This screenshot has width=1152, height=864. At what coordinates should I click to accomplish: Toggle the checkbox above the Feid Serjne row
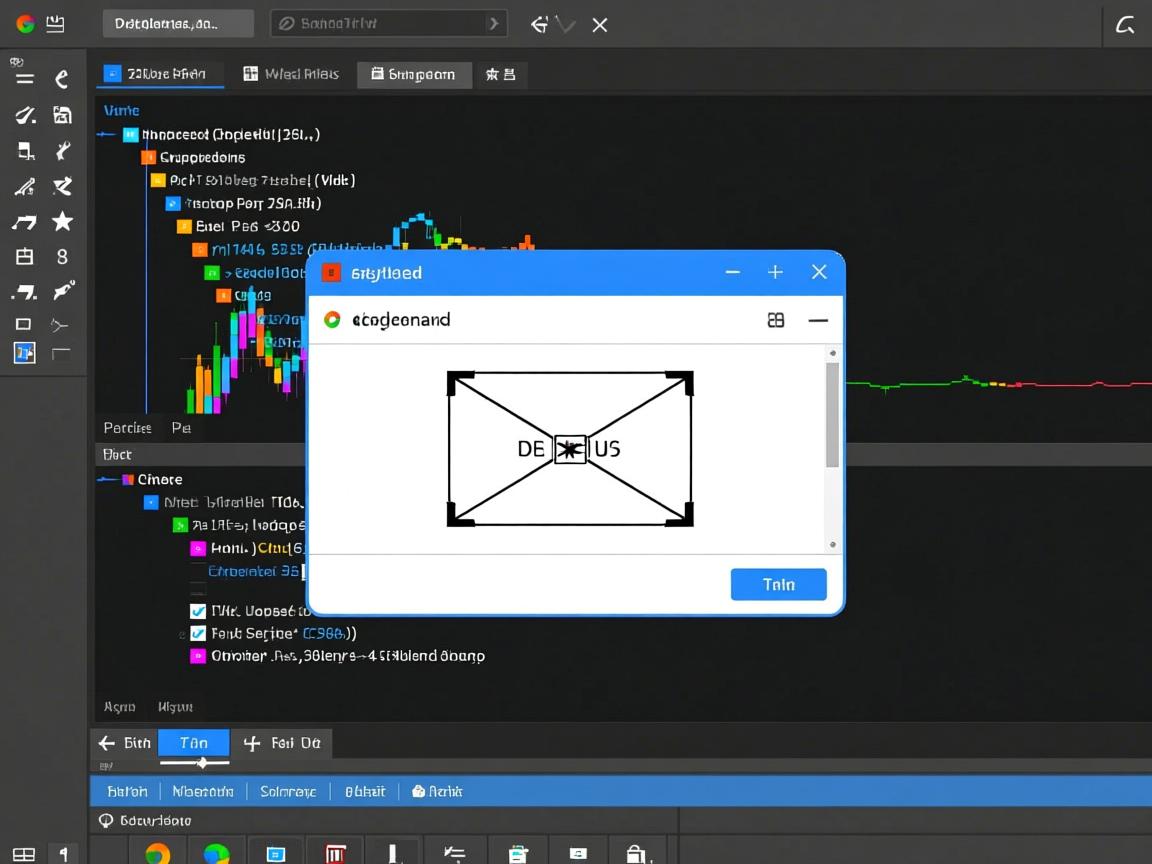(x=198, y=611)
